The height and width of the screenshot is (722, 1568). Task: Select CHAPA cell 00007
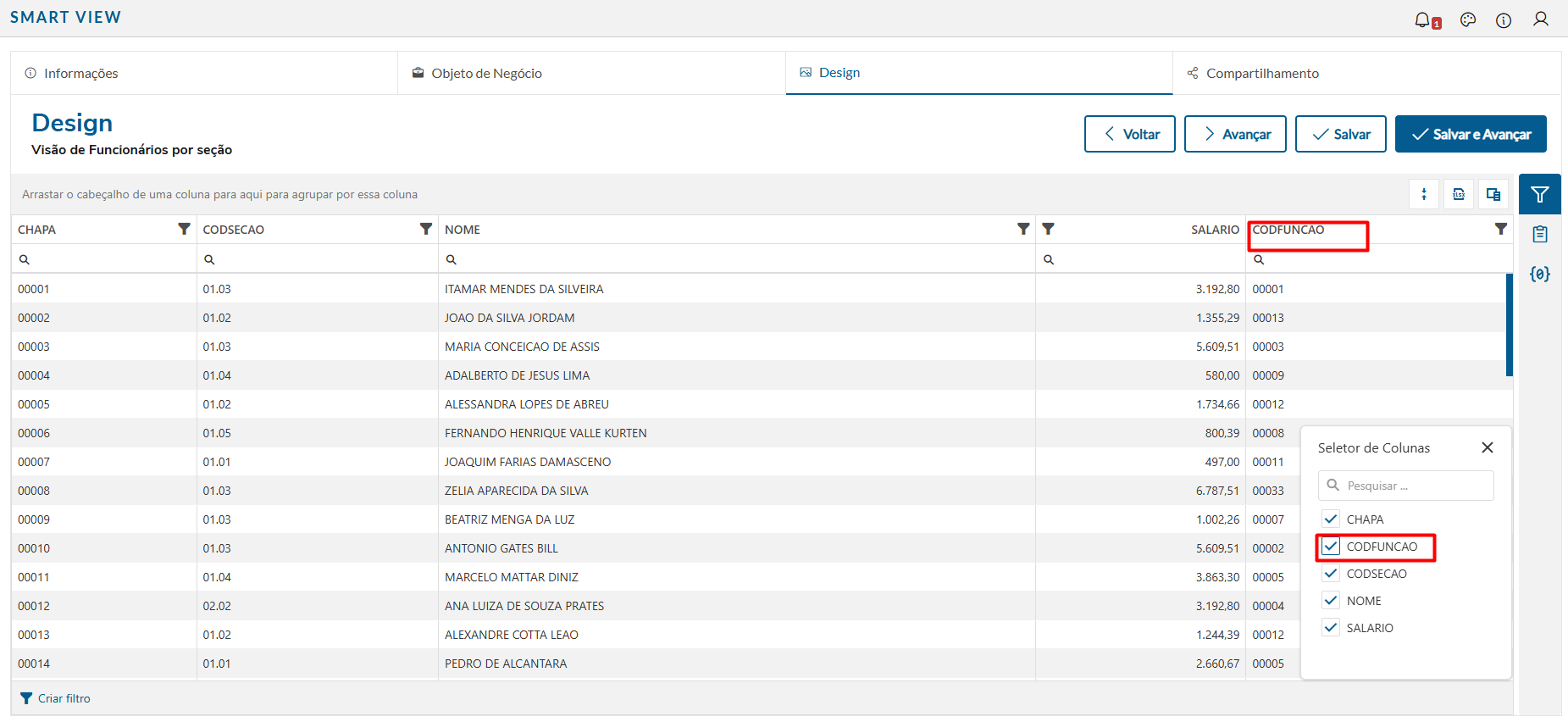point(104,462)
